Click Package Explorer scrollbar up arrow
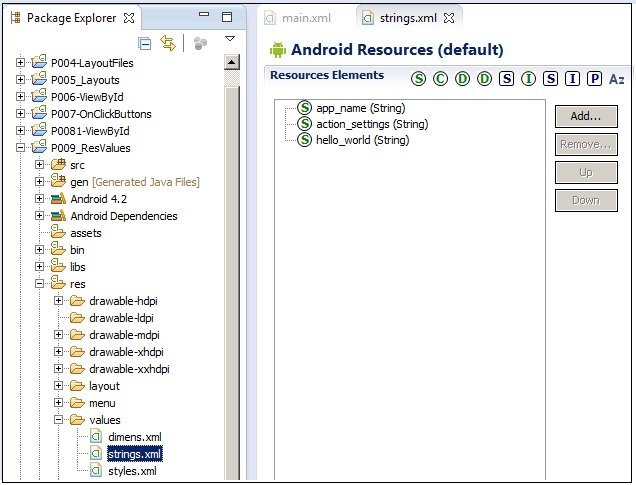Screen dimensions: 636x485 [231, 62]
